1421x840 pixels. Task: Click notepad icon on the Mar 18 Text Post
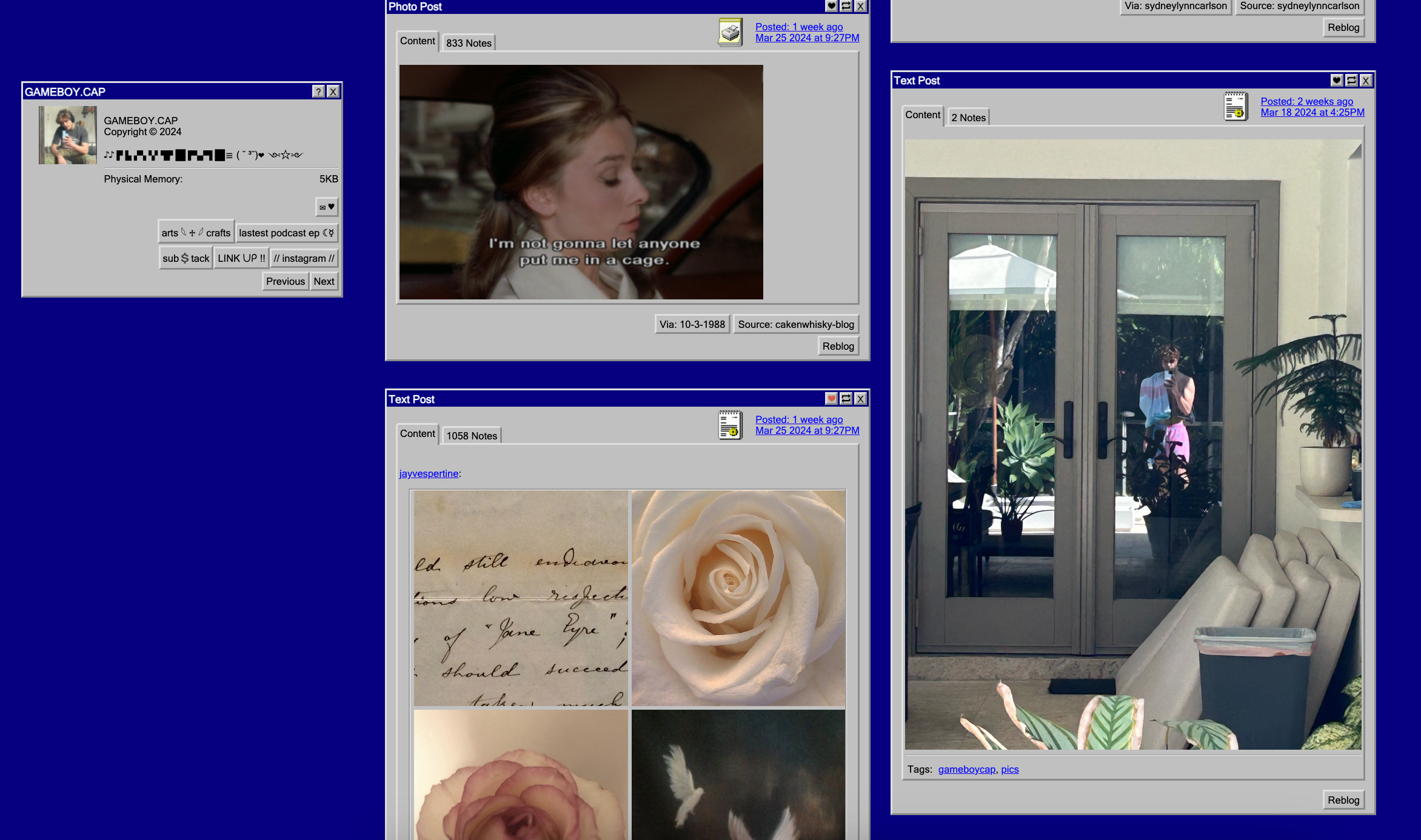[1235, 107]
